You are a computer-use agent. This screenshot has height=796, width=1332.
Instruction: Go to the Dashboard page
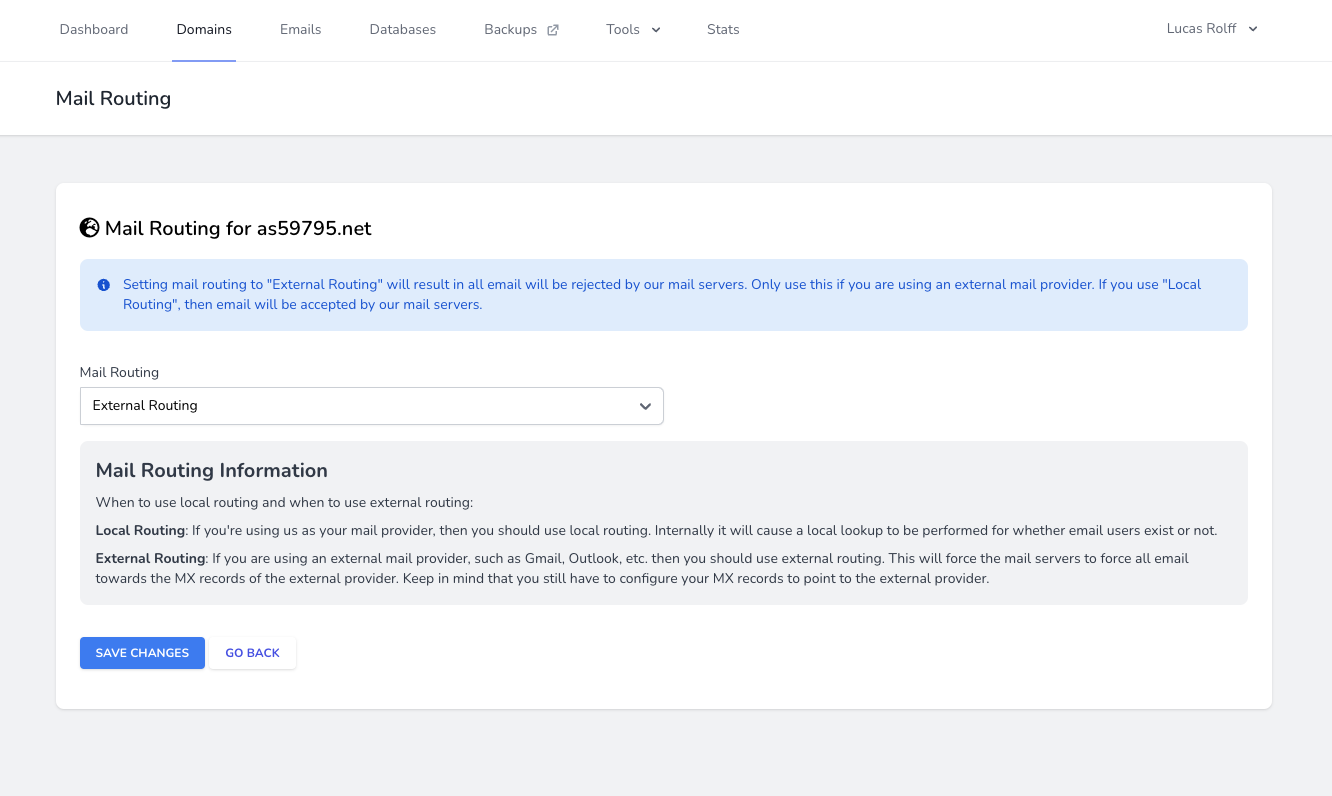click(x=94, y=30)
